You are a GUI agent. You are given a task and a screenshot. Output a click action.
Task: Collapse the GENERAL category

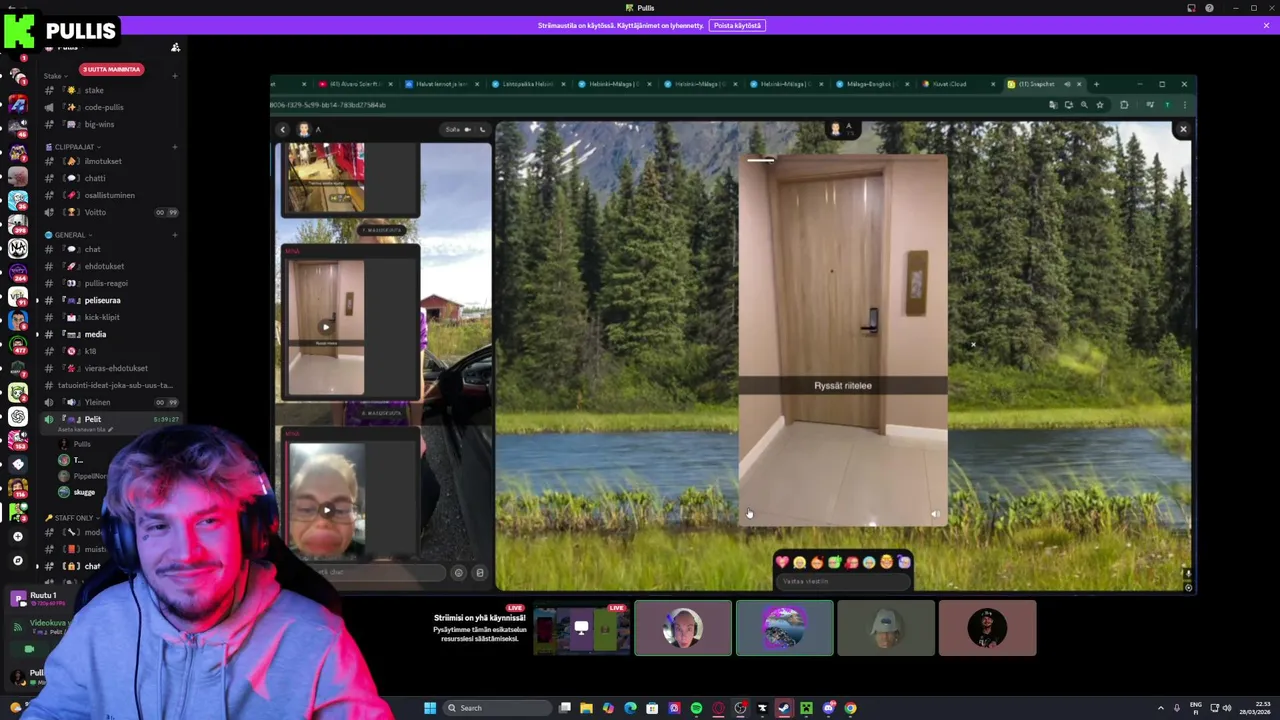(70, 235)
